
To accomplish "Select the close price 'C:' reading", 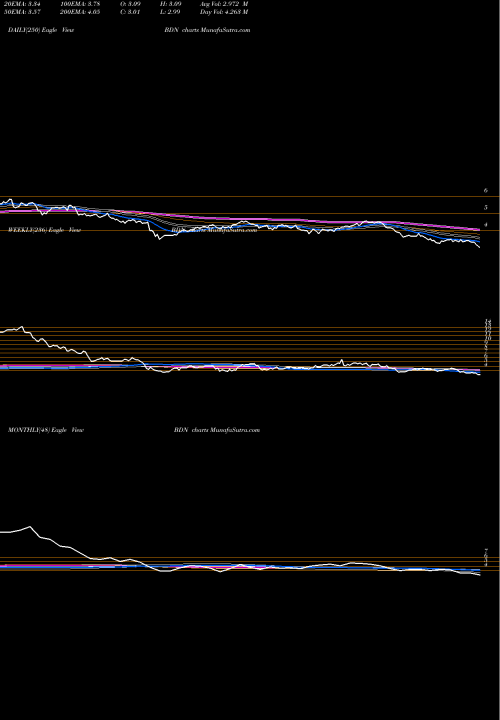I will pyautogui.click(x=130, y=12).
